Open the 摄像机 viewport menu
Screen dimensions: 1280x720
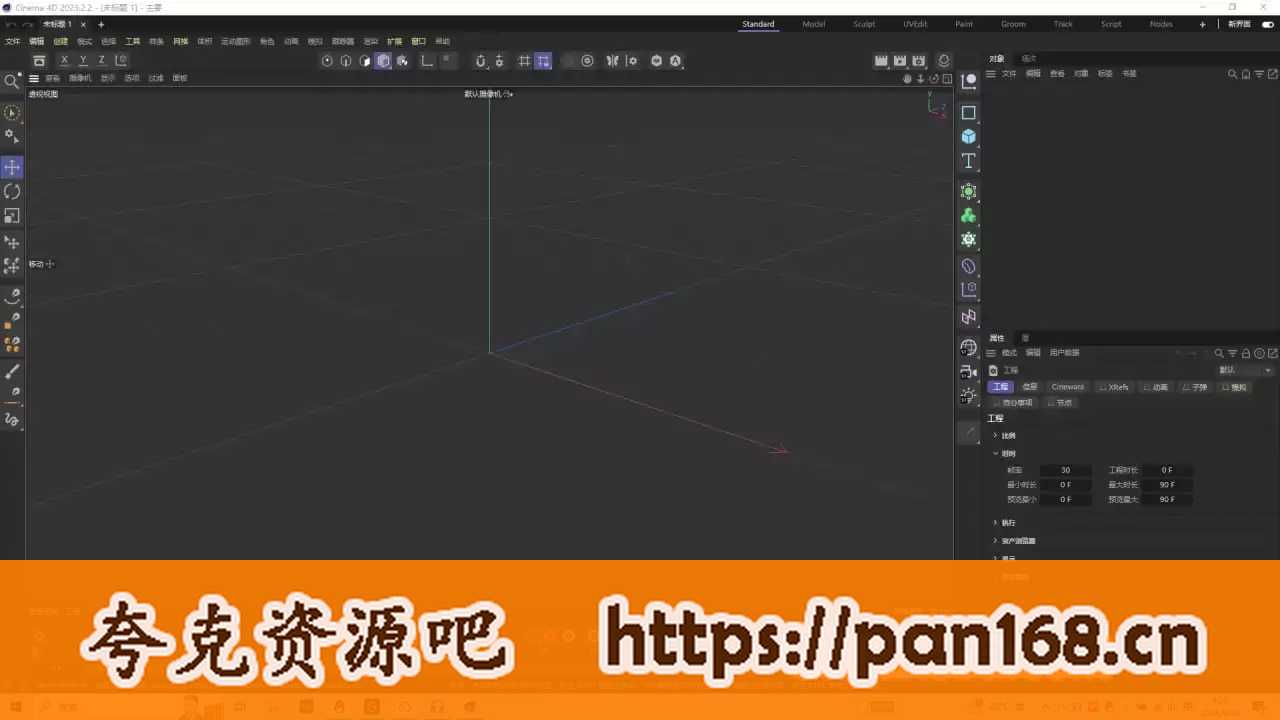80,78
